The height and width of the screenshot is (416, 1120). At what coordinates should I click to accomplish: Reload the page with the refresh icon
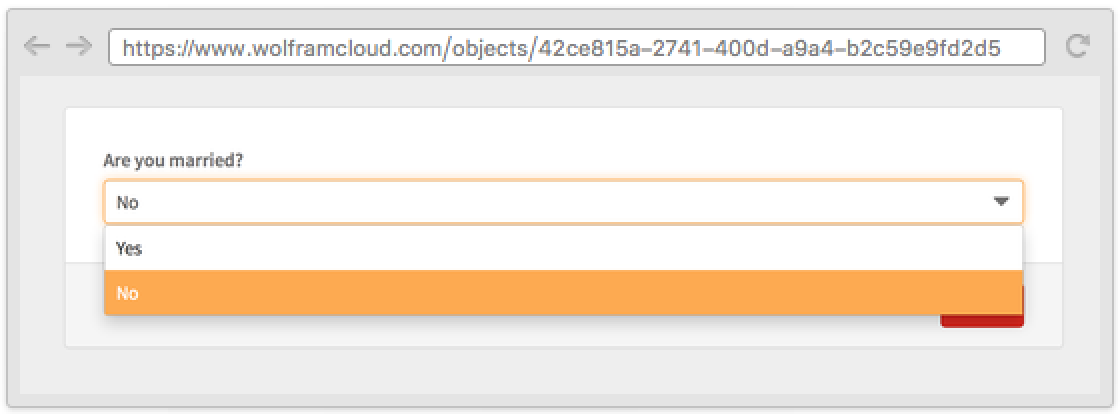[x=1077, y=47]
